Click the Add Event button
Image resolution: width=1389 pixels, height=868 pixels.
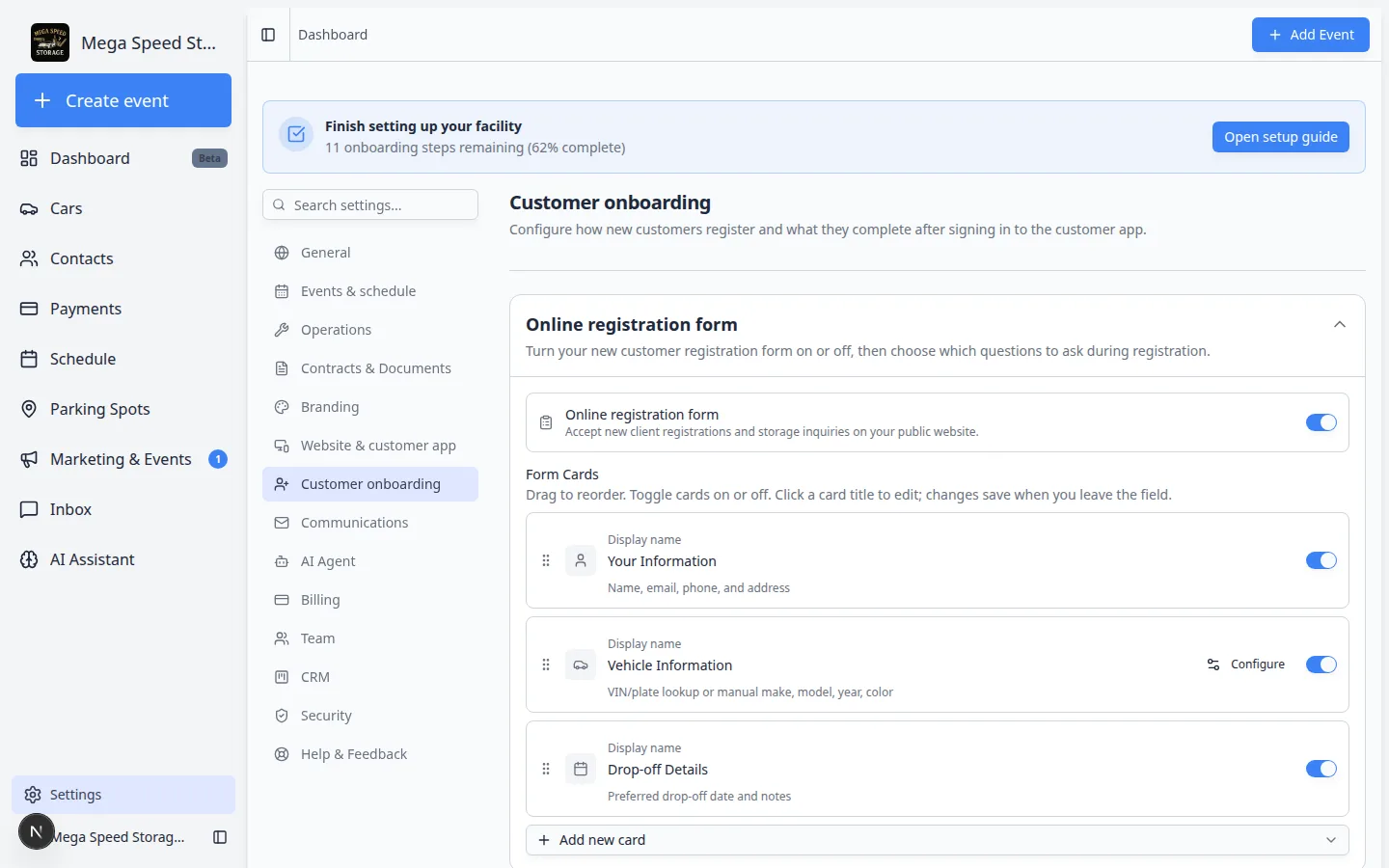point(1310,35)
